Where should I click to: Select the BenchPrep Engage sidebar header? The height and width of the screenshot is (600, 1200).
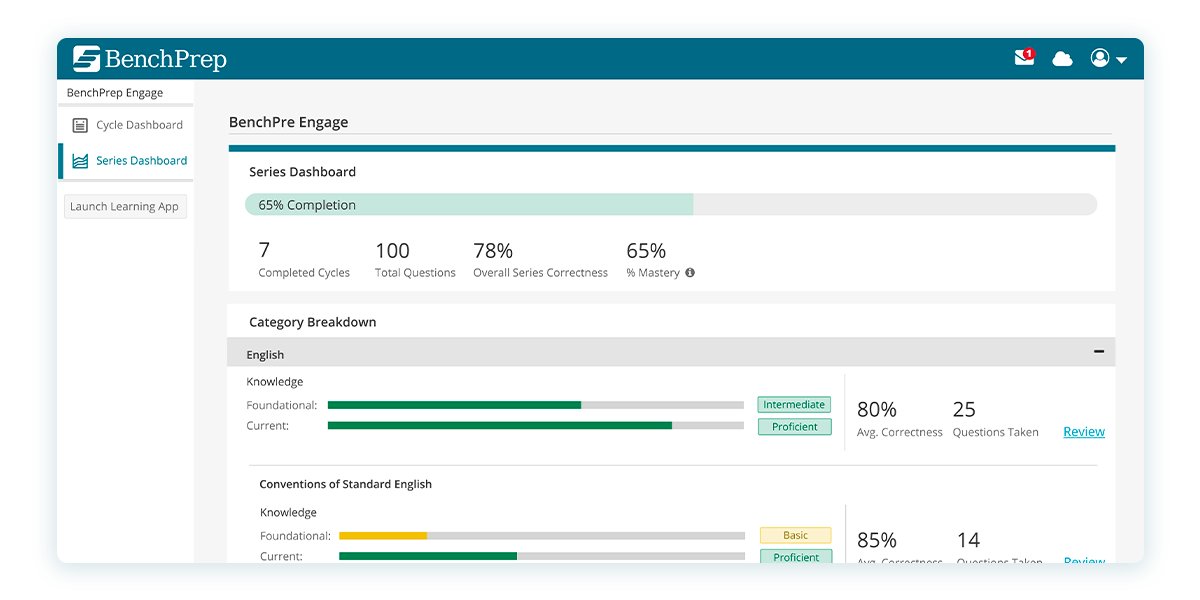(115, 93)
